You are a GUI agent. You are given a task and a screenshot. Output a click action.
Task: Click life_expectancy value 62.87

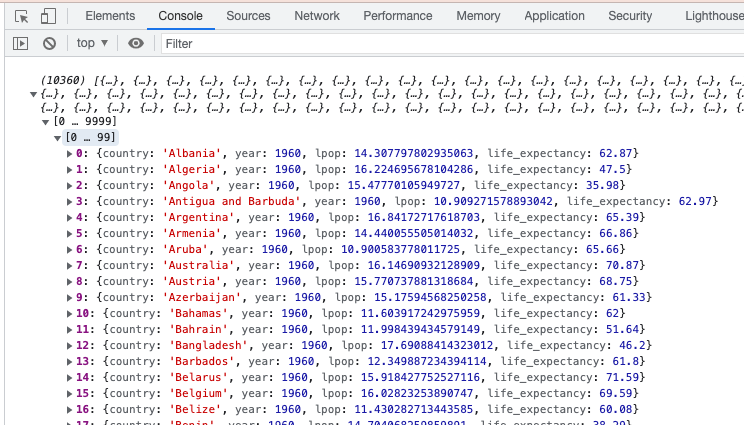[615, 153]
